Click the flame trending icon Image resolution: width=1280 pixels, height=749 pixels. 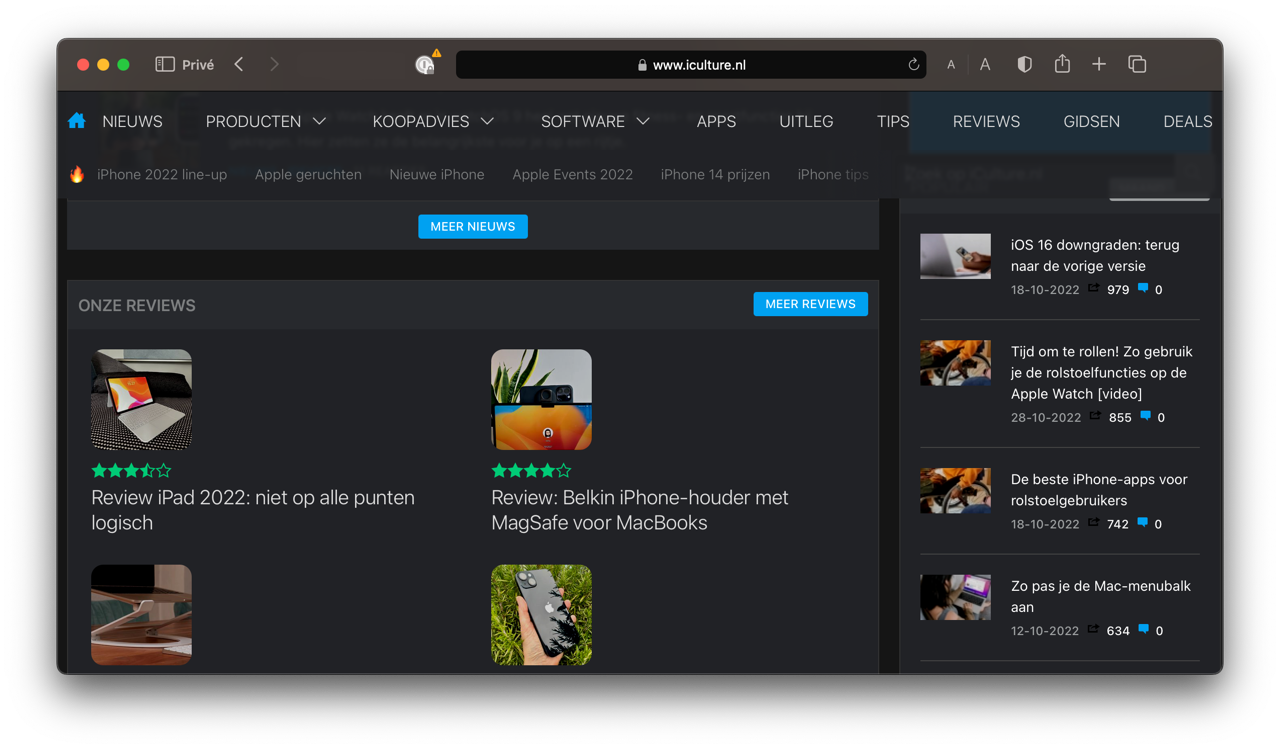[x=77, y=174]
